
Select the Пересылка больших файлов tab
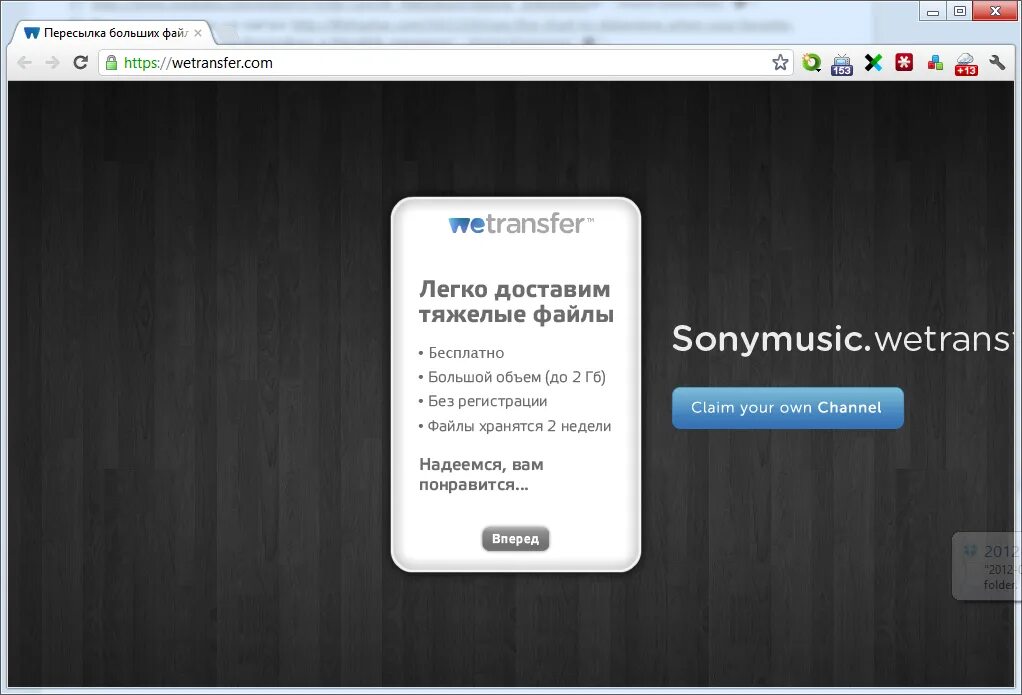[111, 33]
